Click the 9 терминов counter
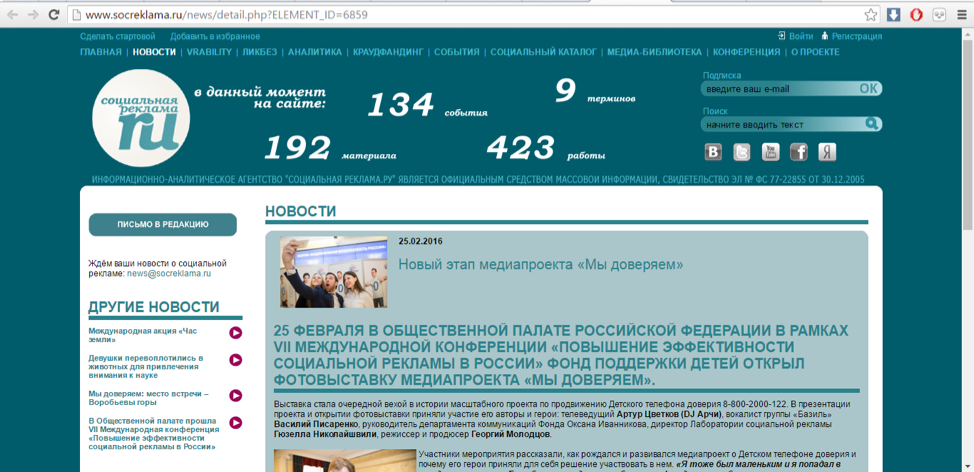Viewport: 974px width, 472px height. tap(595, 91)
